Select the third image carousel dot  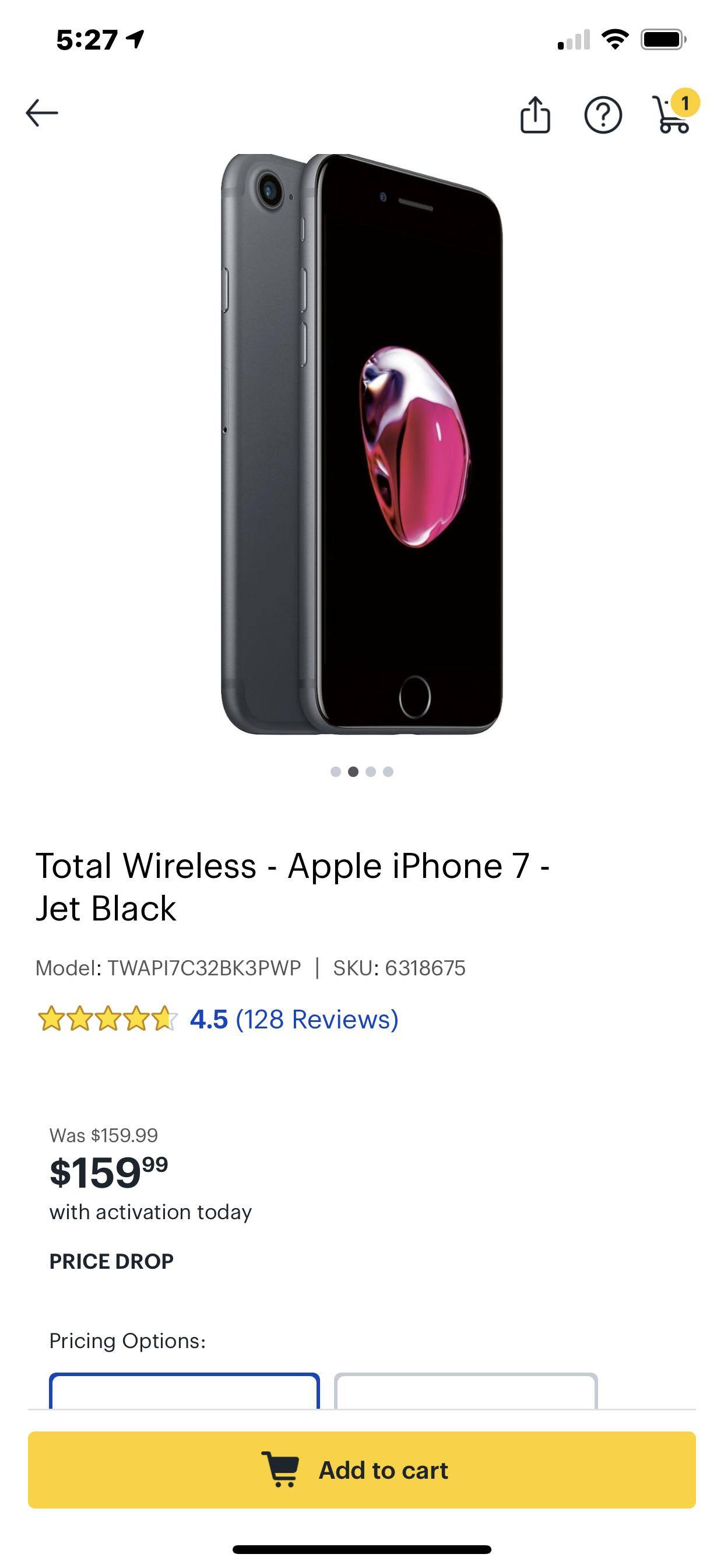click(370, 772)
